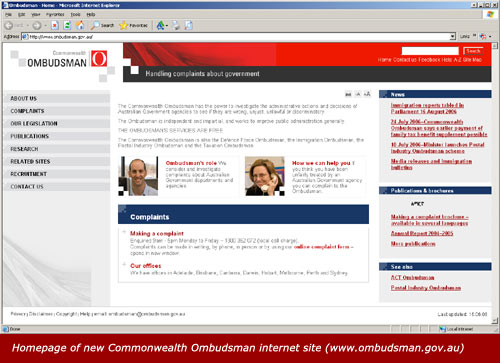The image size is (500, 363).
Task: Click the Done status page icon
Action: (5, 329)
